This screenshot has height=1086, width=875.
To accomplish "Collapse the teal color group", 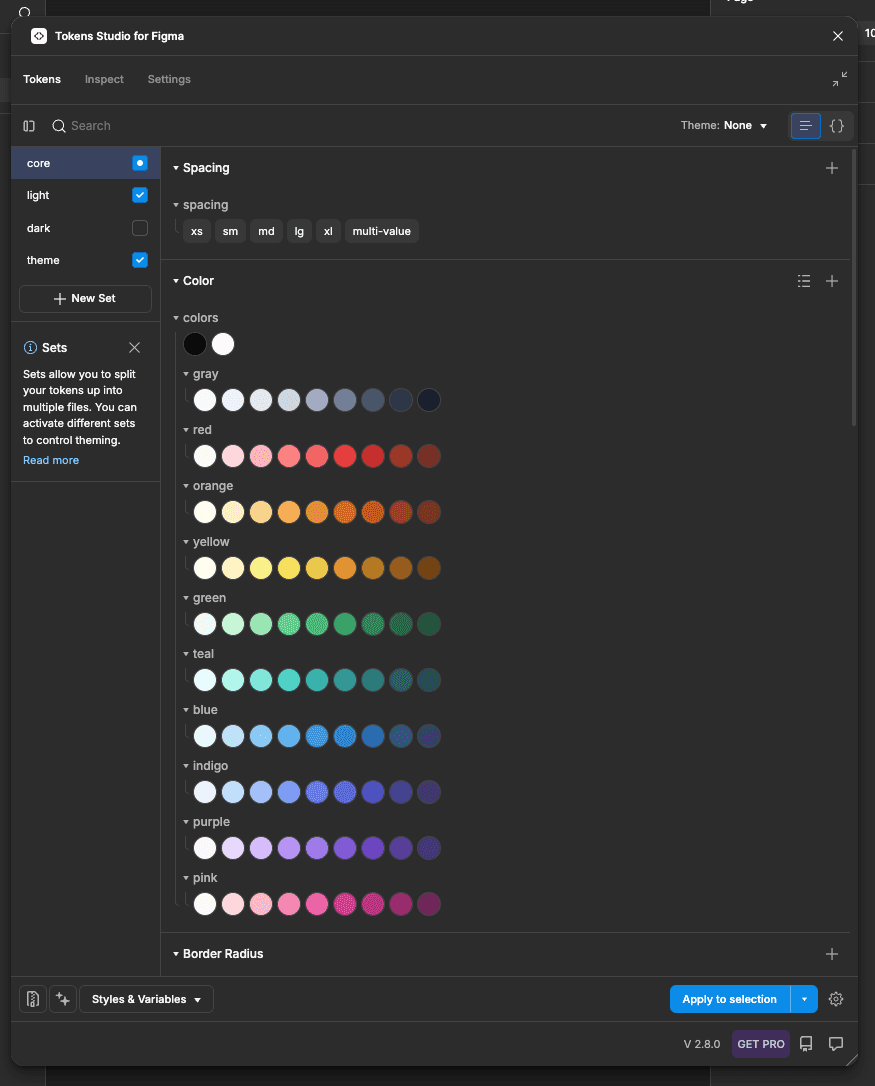I will click(186, 654).
